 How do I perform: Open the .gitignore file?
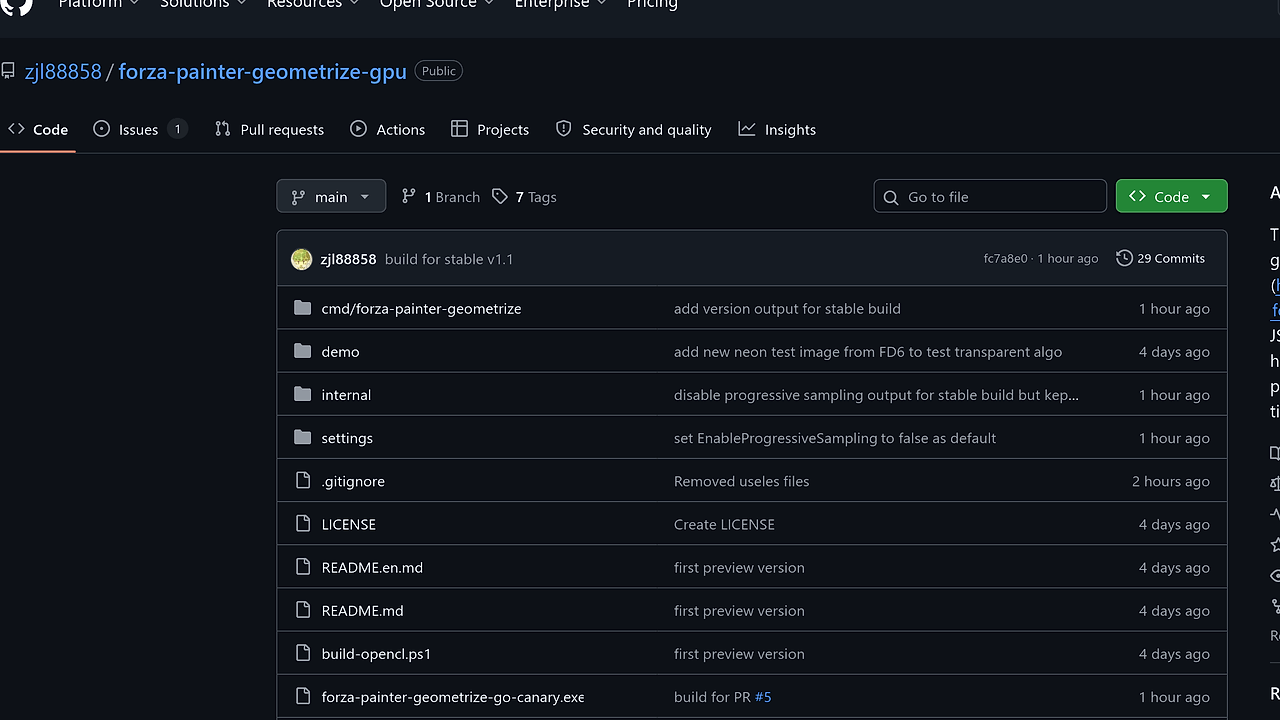[353, 480]
